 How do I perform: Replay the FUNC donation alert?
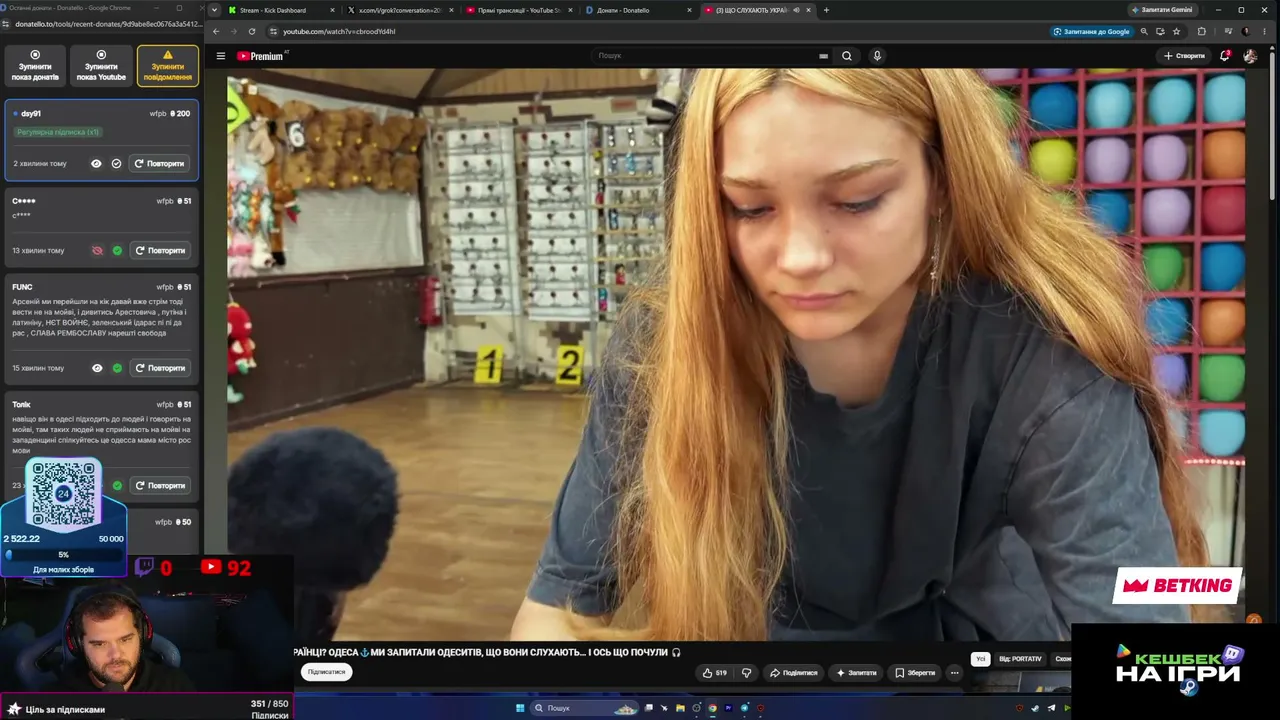tap(160, 368)
